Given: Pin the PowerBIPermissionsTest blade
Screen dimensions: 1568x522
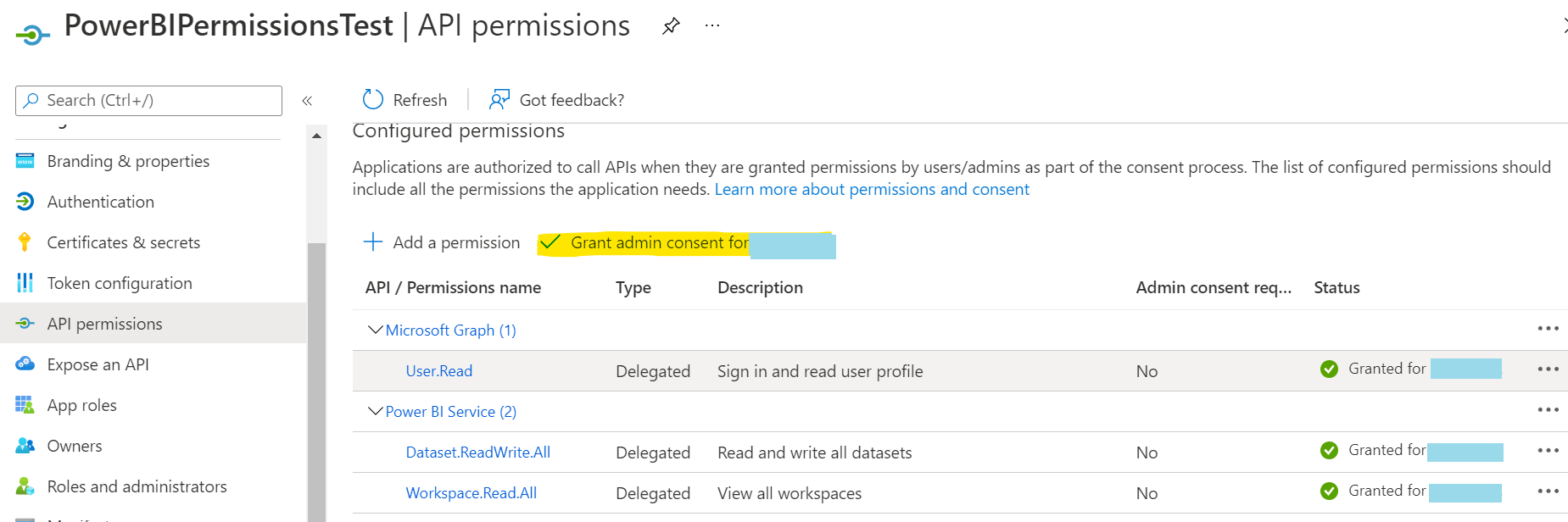Looking at the screenshot, I should 671,26.
